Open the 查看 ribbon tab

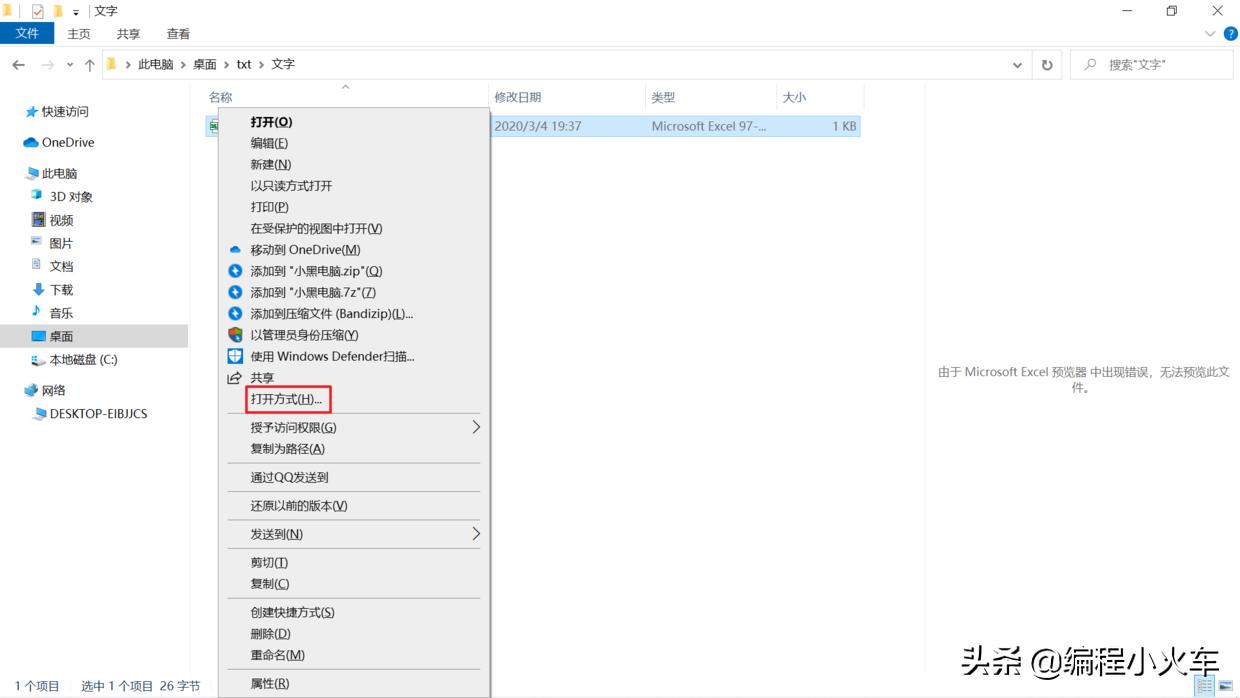tap(178, 33)
